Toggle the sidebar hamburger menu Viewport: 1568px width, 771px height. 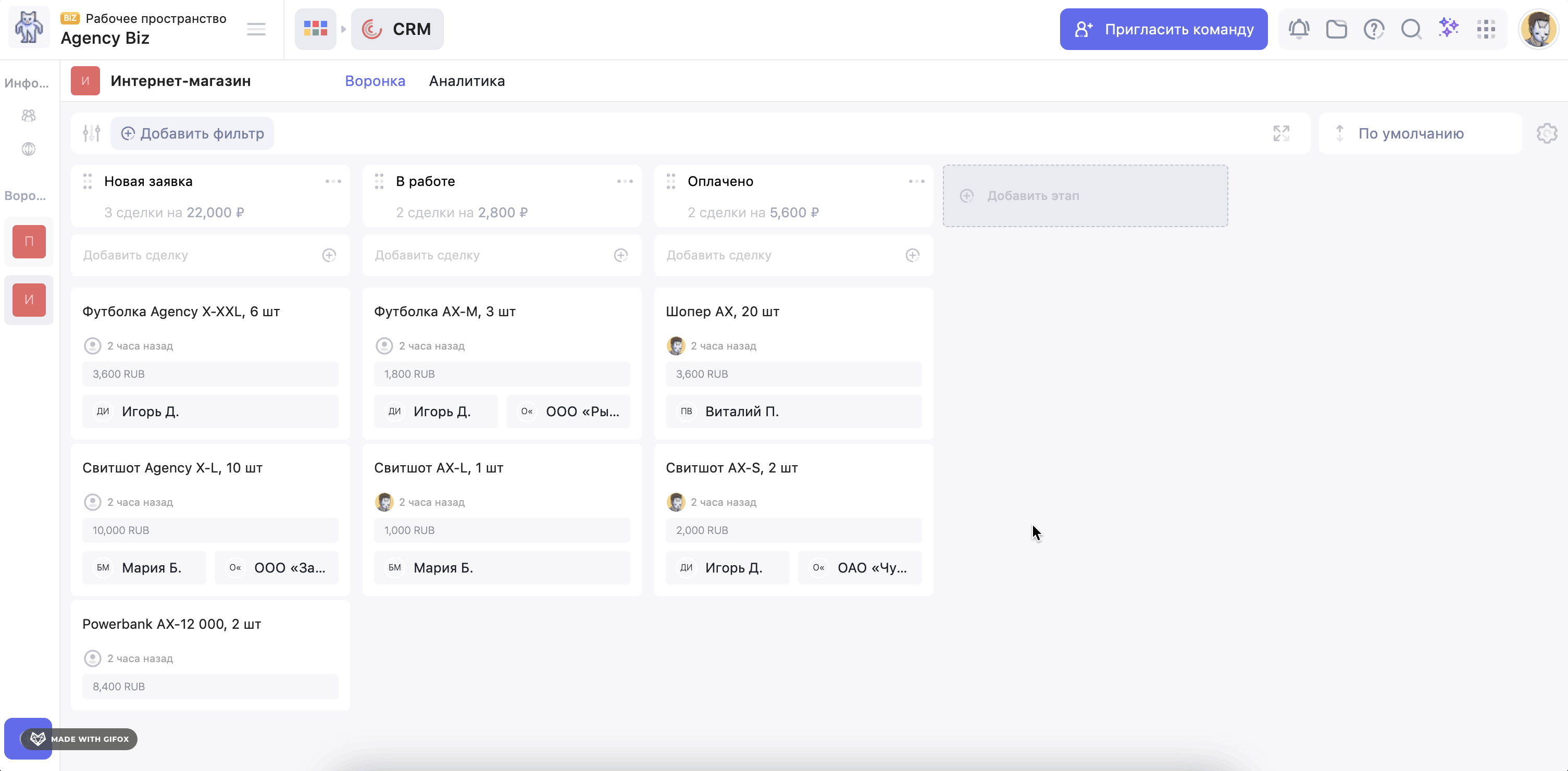tap(256, 29)
